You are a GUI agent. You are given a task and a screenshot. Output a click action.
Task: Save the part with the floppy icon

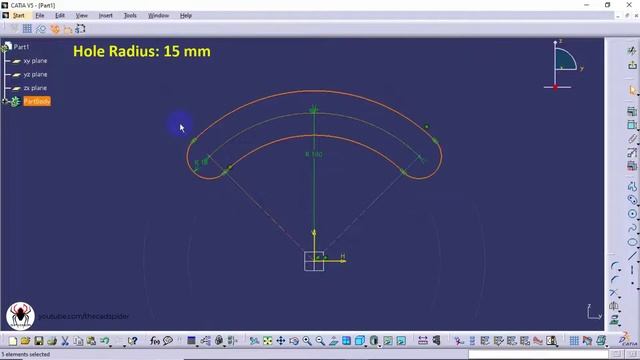[x=39, y=341]
